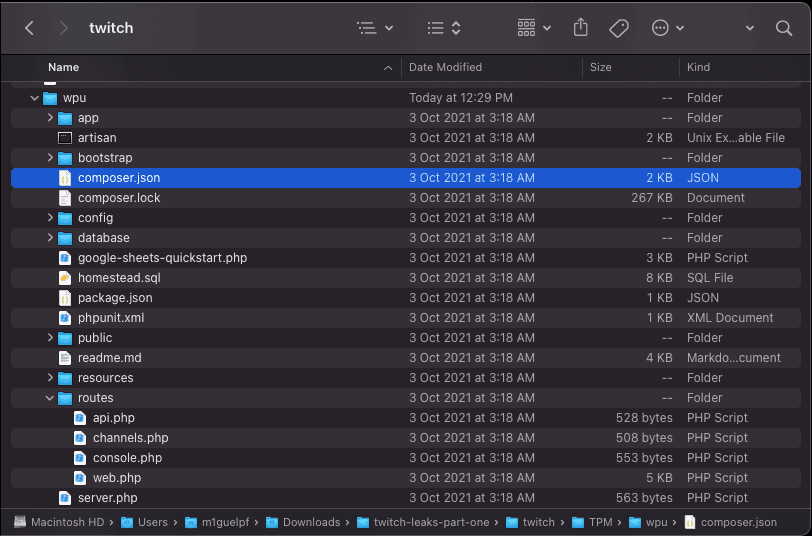Expand the database folder
The height and width of the screenshot is (536, 812).
[x=50, y=238]
